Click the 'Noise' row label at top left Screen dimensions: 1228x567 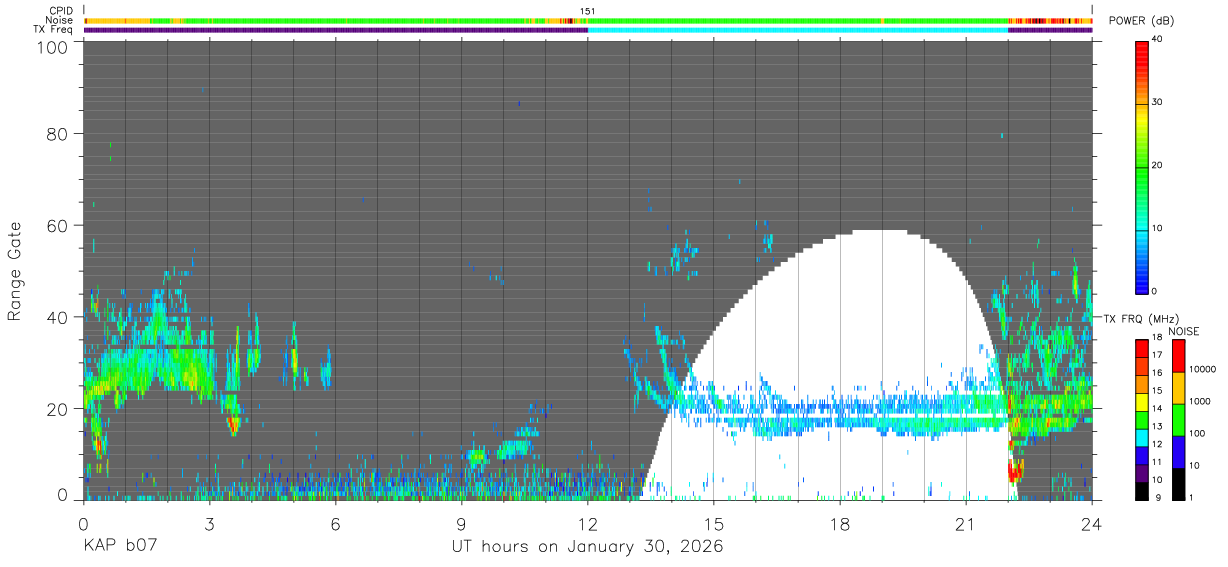59,20
